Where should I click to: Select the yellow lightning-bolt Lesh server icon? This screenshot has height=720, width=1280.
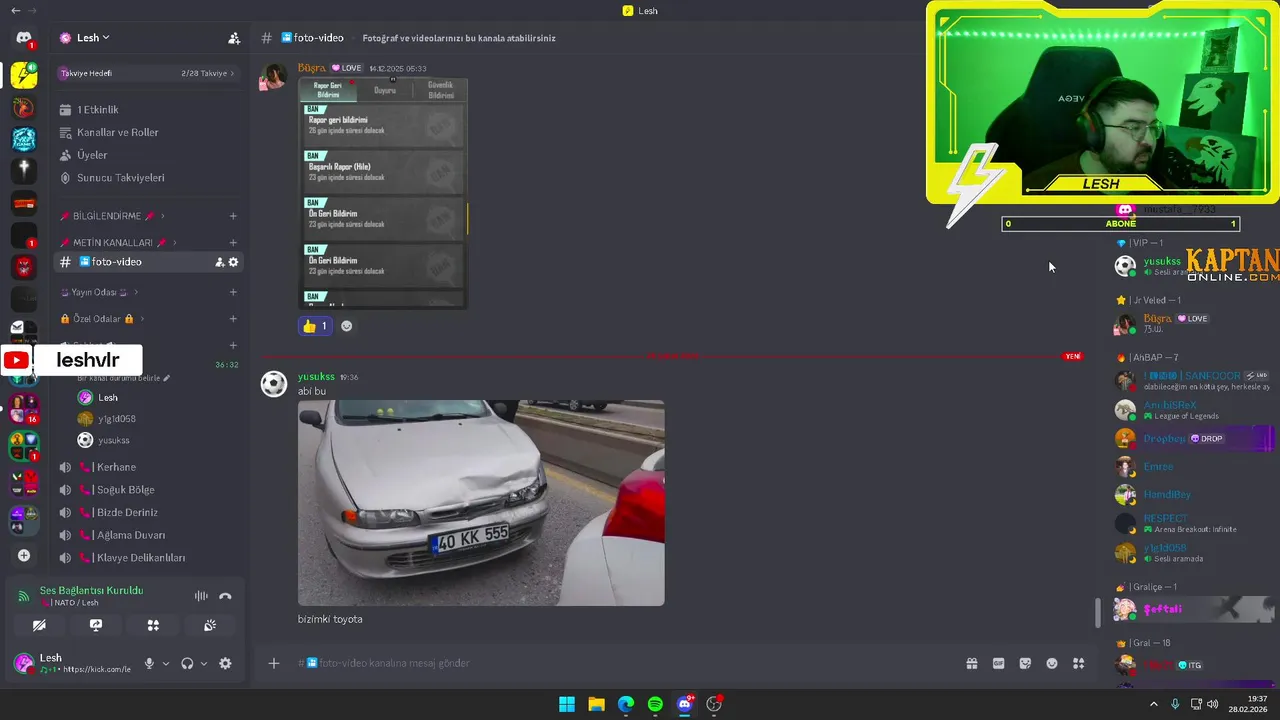coord(24,74)
